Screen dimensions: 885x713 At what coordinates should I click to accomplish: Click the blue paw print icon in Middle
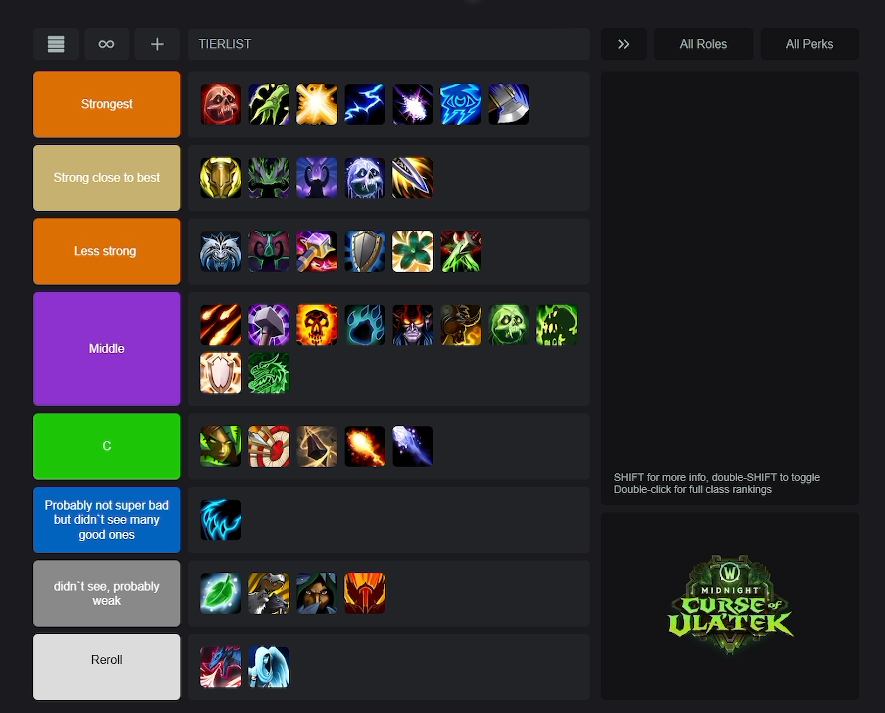tap(365, 325)
